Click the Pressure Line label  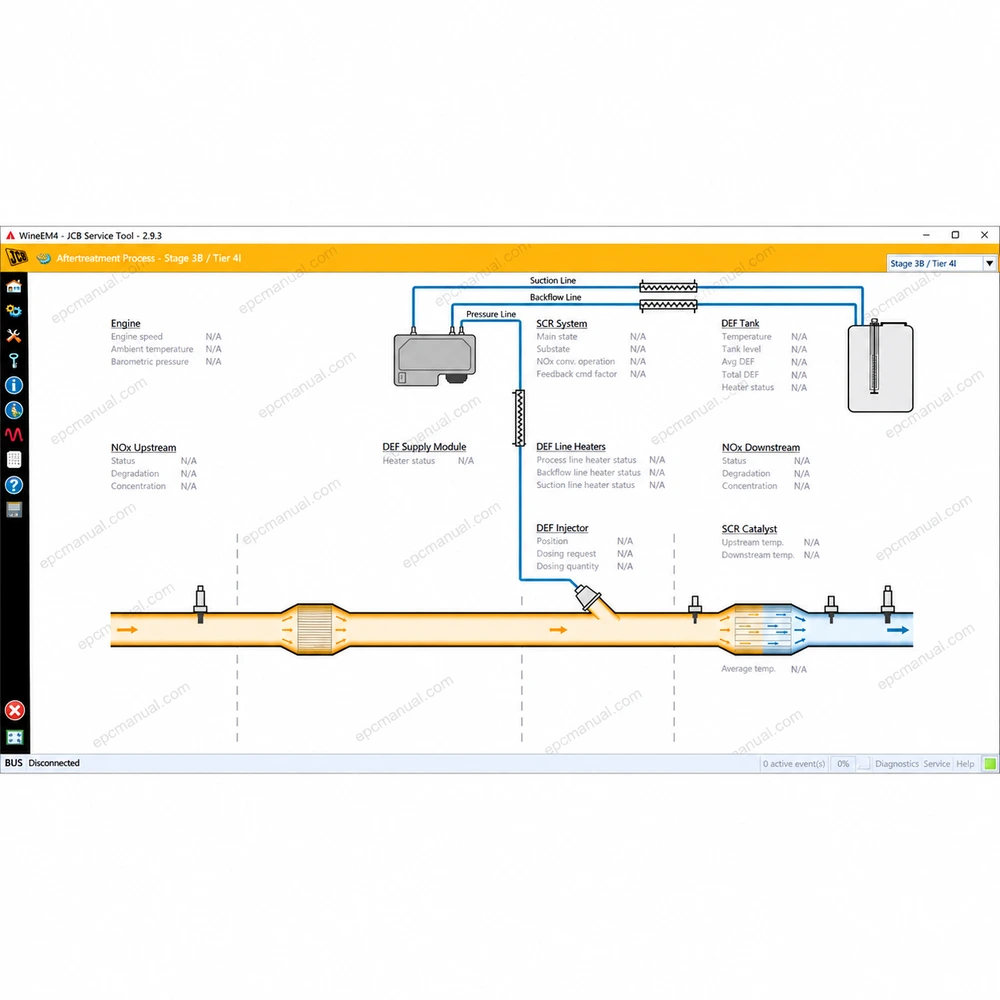pos(490,314)
